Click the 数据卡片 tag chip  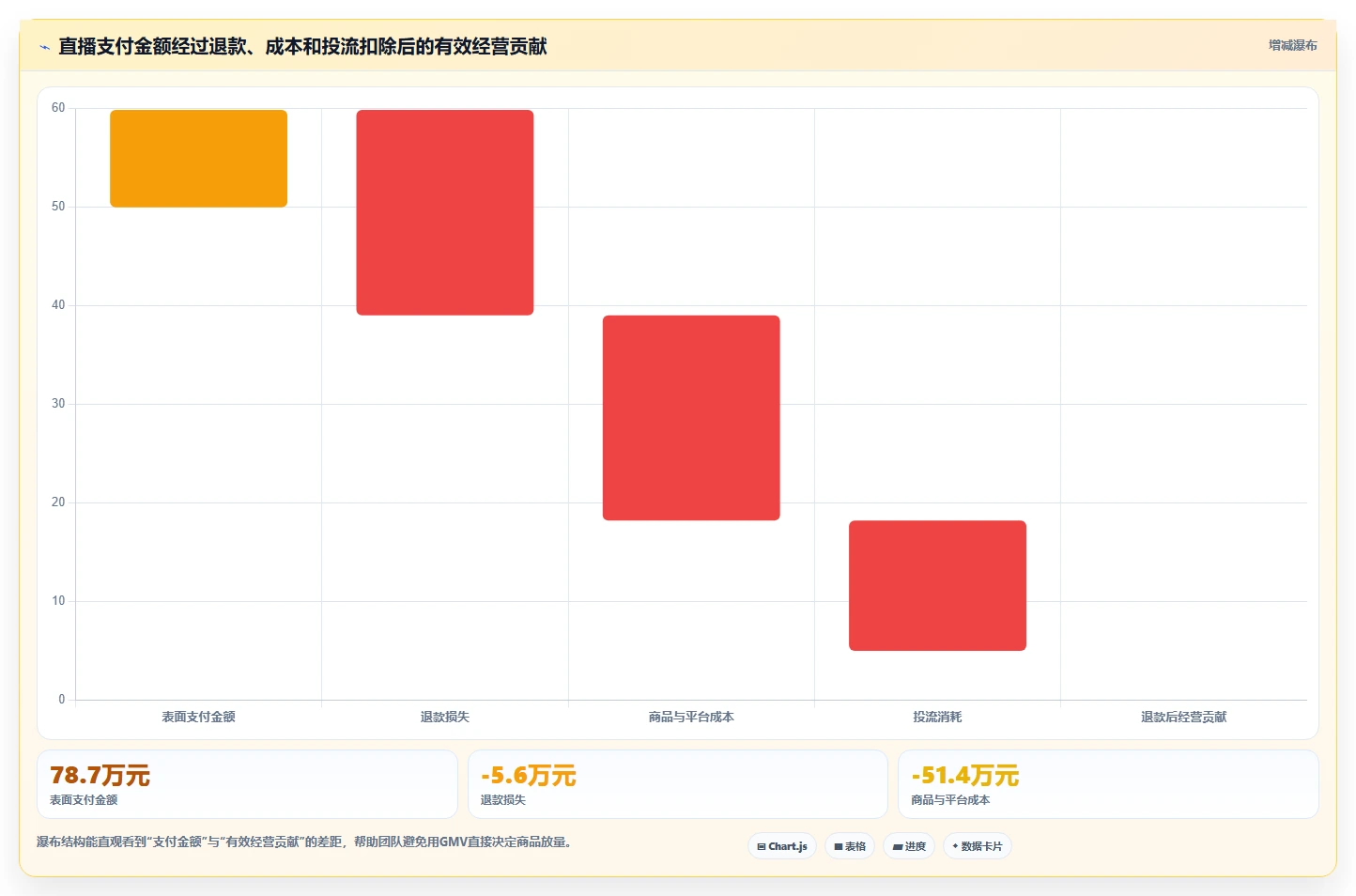(x=978, y=846)
